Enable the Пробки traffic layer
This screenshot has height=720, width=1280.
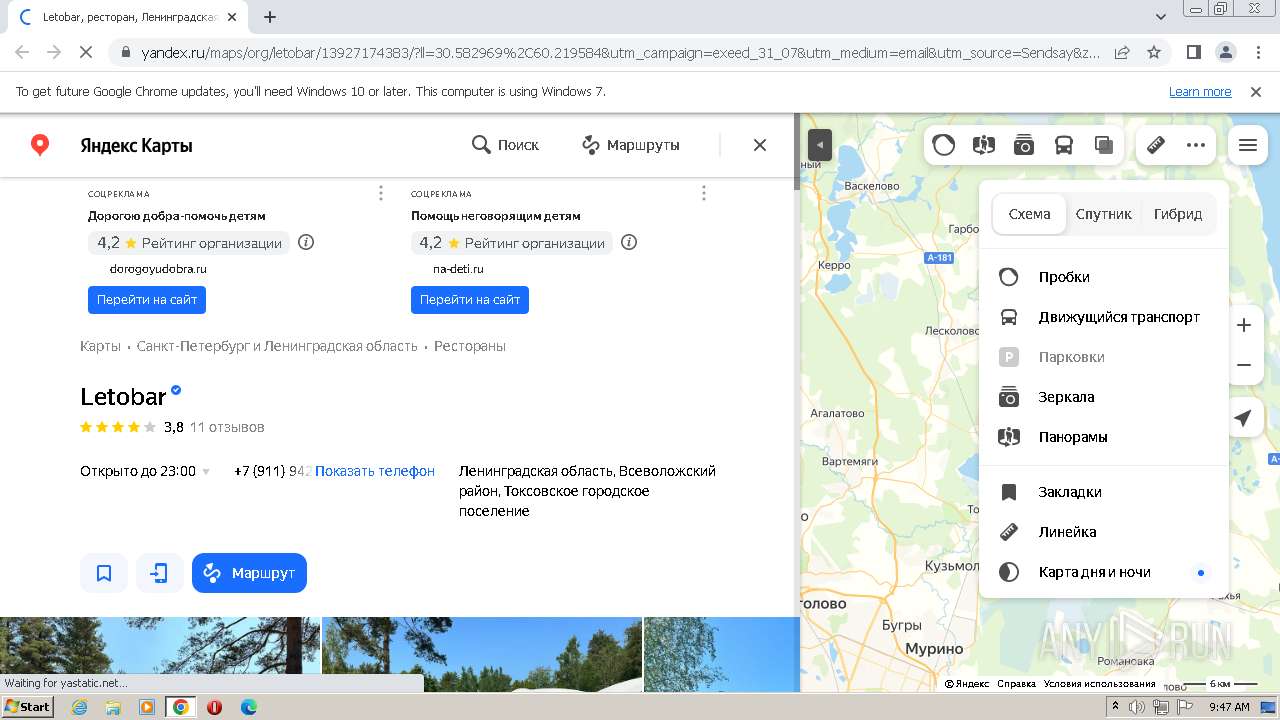point(1103,277)
